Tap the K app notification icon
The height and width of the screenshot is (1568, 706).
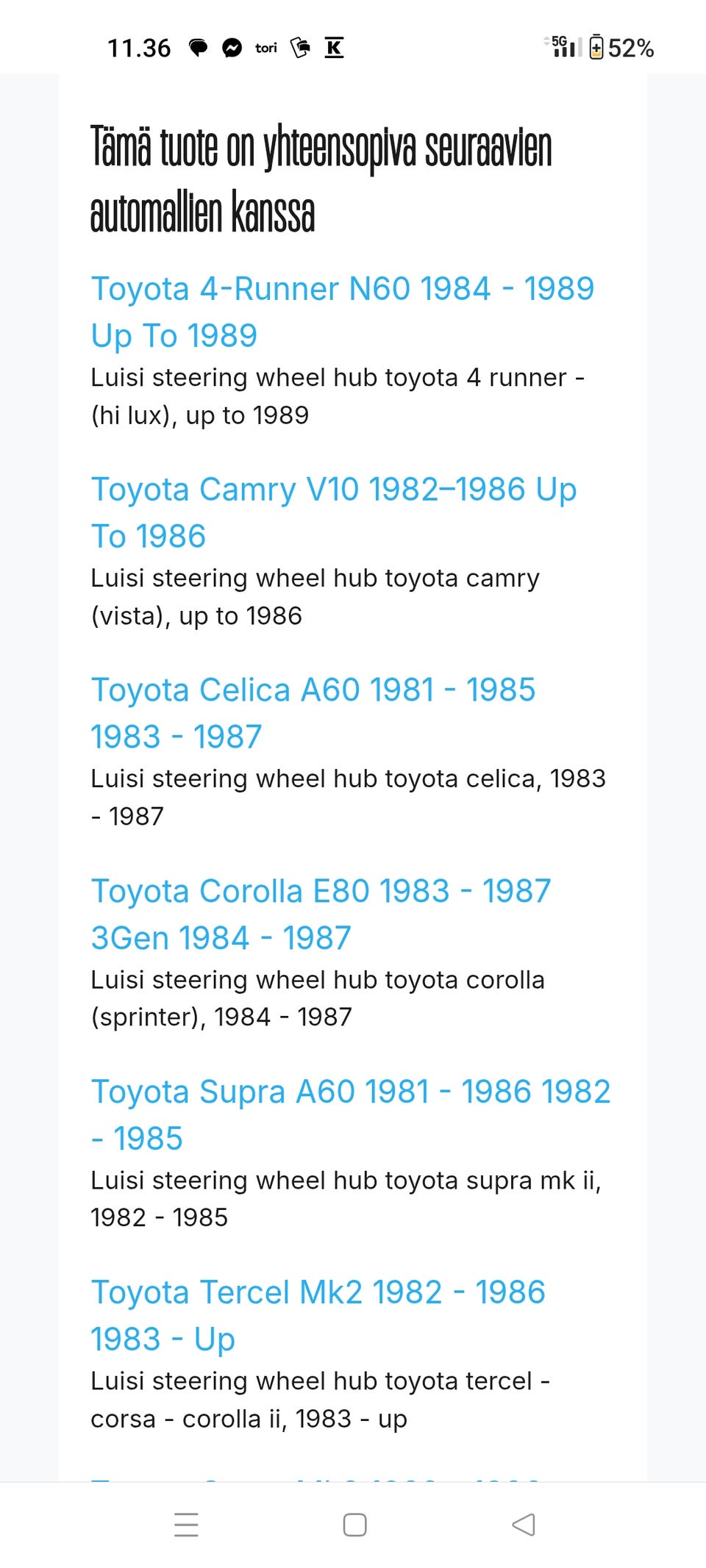pyautogui.click(x=334, y=49)
